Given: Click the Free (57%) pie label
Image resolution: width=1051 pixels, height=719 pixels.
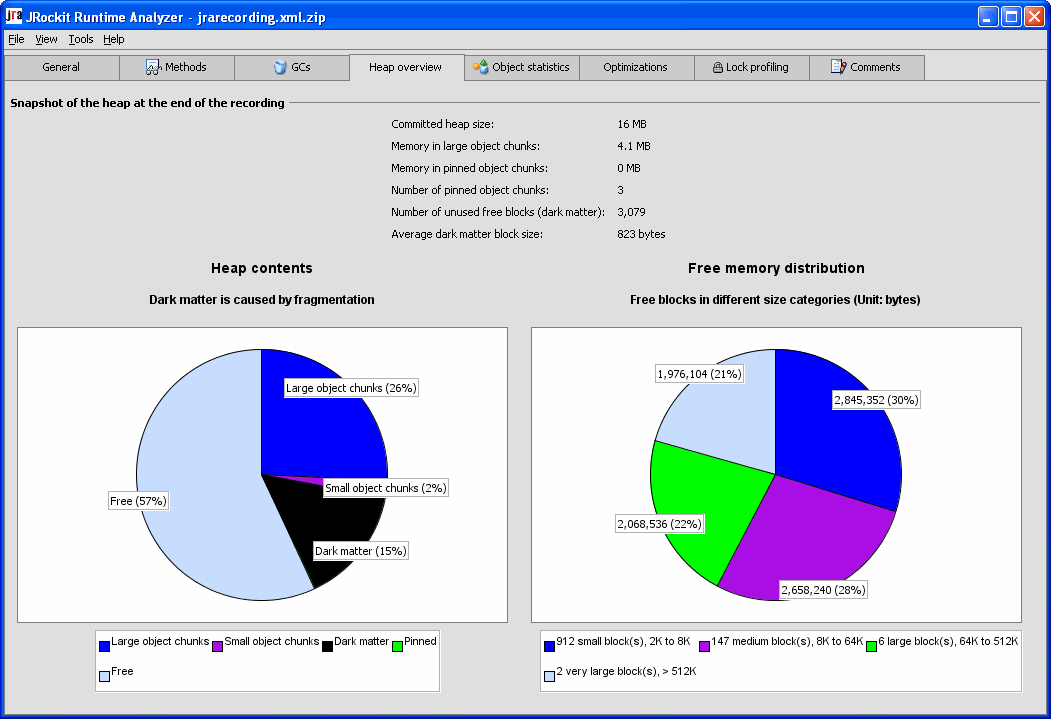Looking at the screenshot, I should (139, 501).
